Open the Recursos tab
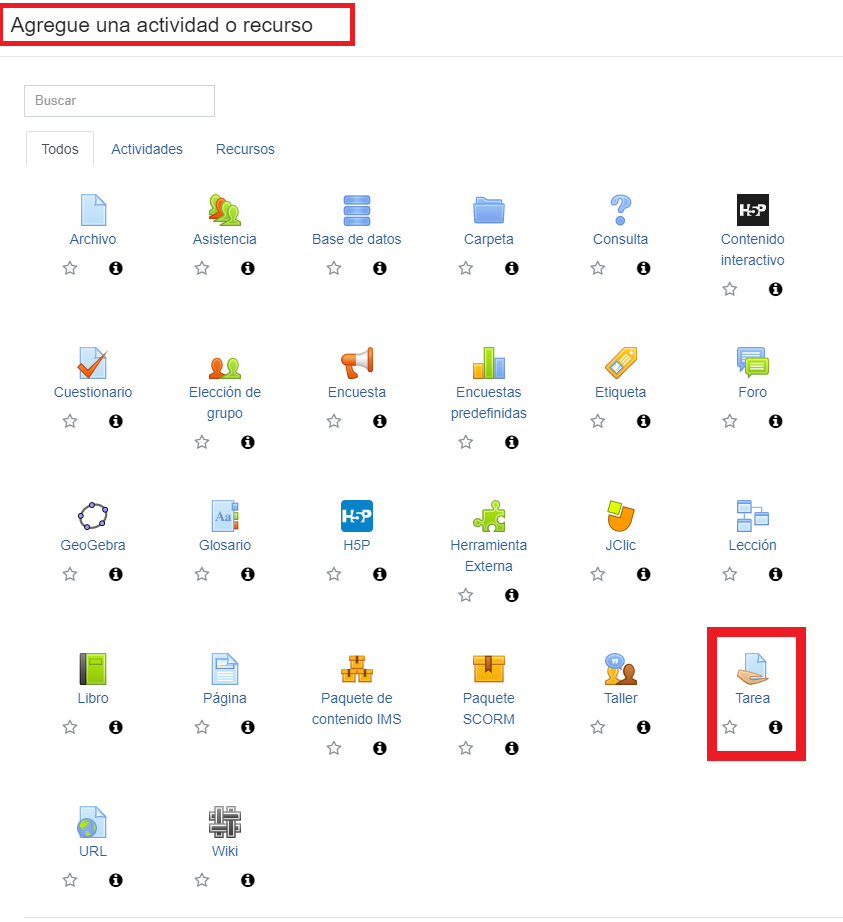Viewport: 843px width, 922px height. pyautogui.click(x=245, y=149)
